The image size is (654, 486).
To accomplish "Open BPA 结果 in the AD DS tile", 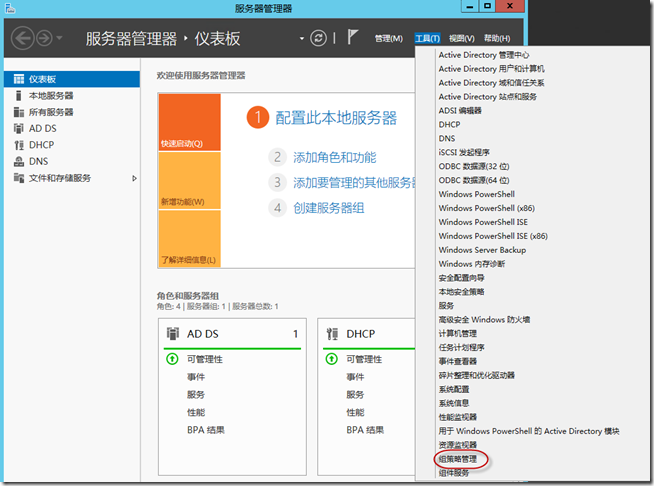I will pyautogui.click(x=206, y=430).
